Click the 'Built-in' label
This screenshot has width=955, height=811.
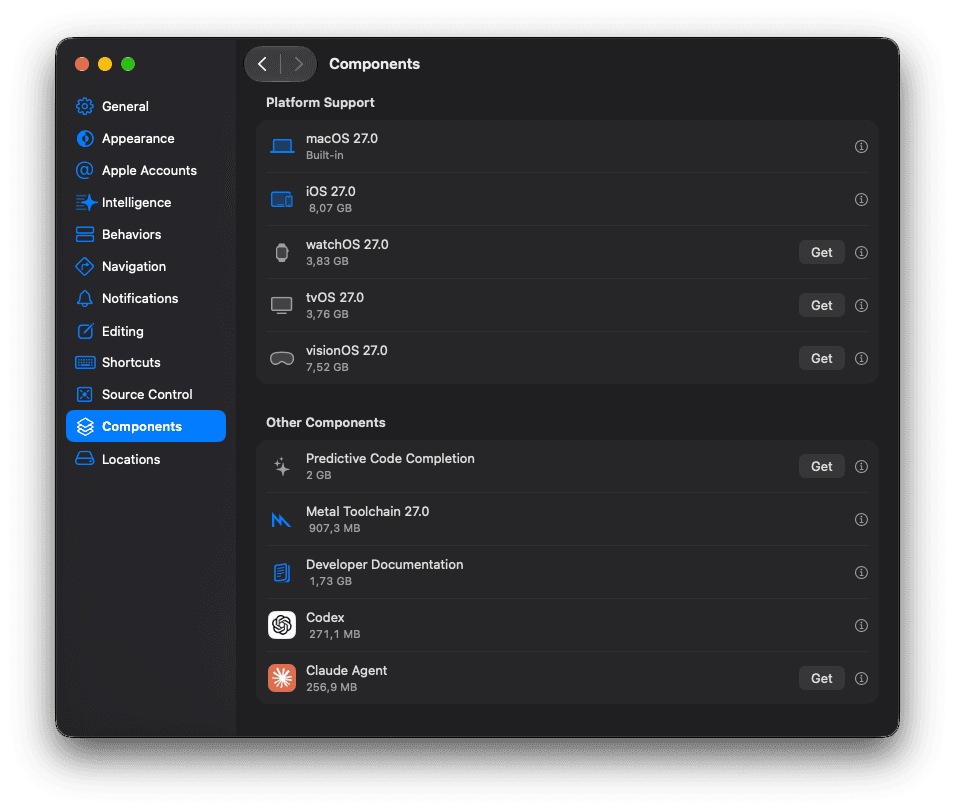click(325, 155)
